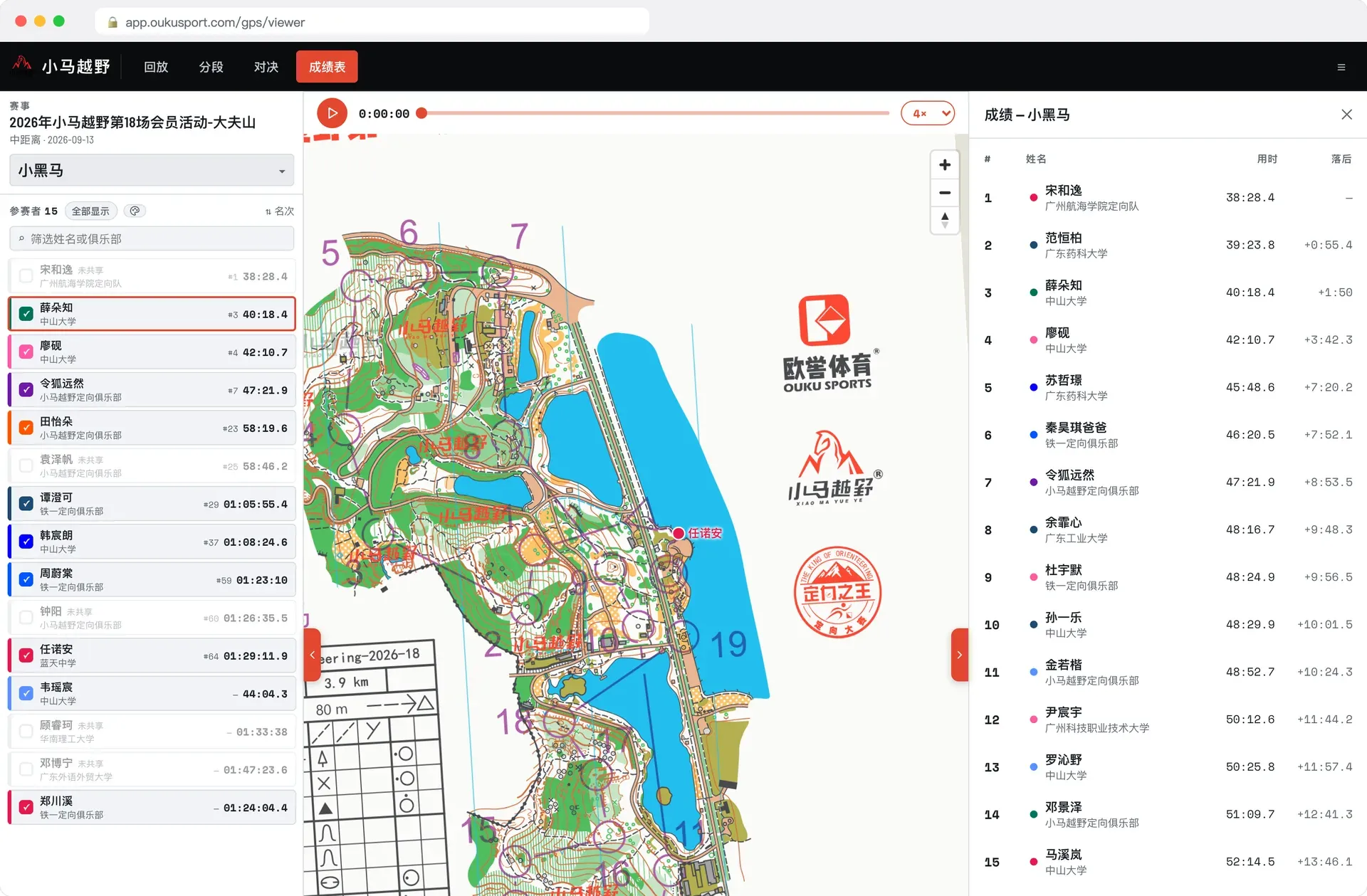
Task: Uncheck 任诺安 checkbox
Action: (26, 655)
